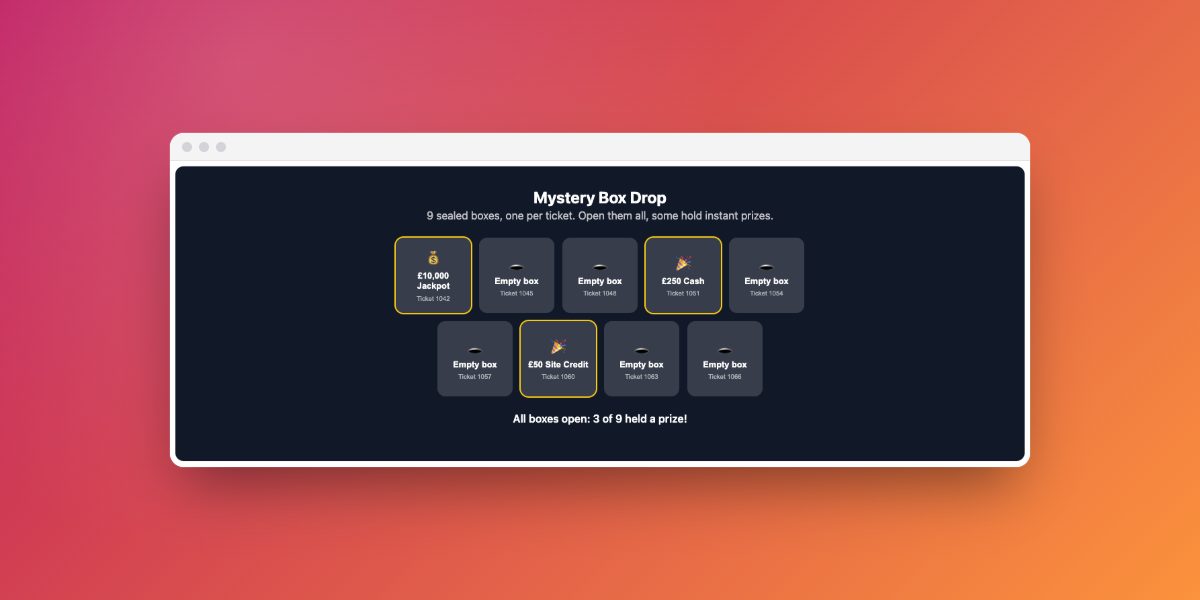This screenshot has width=1200, height=600.
Task: Select the '£250 Cash' prize label
Action: (x=683, y=281)
